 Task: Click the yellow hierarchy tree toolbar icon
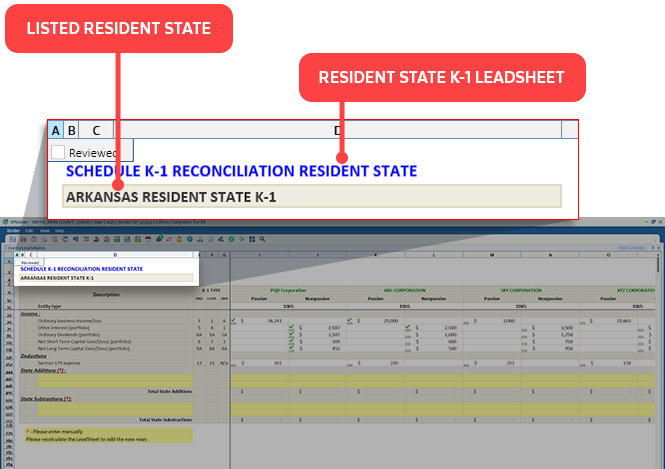[200, 239]
